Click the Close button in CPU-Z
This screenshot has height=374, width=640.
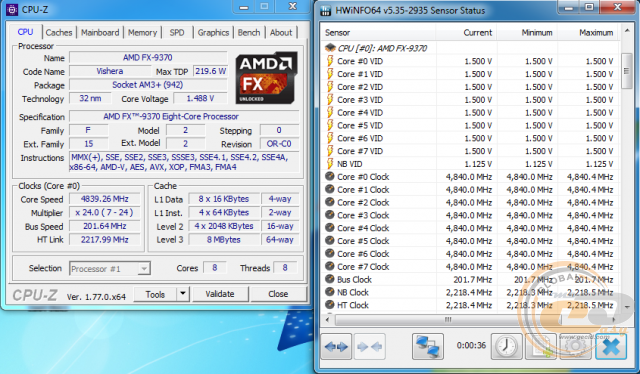pos(278,294)
